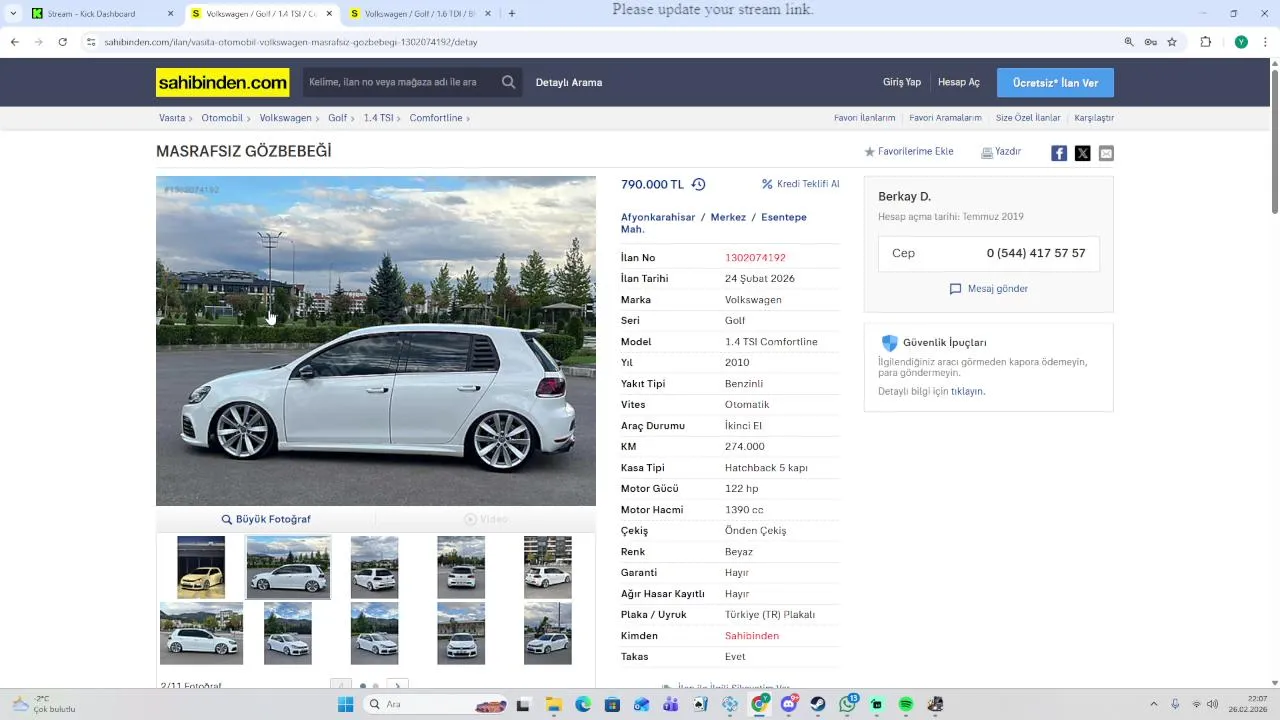Open the Windows Start menu
1280x720 pixels.
[345, 704]
